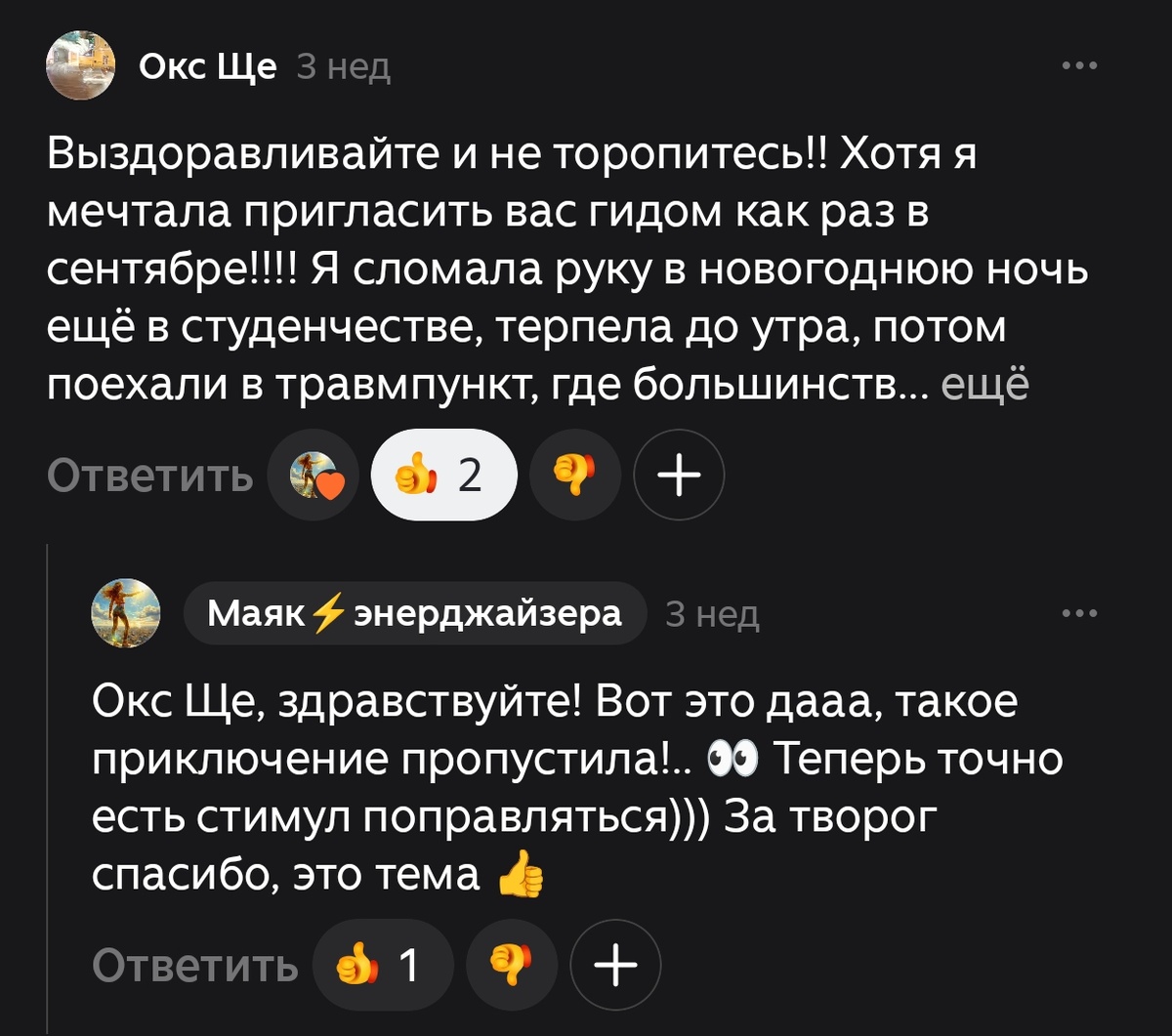Open the options menu on the reply comment
The height and width of the screenshot is (1036, 1172).
[x=1077, y=612]
